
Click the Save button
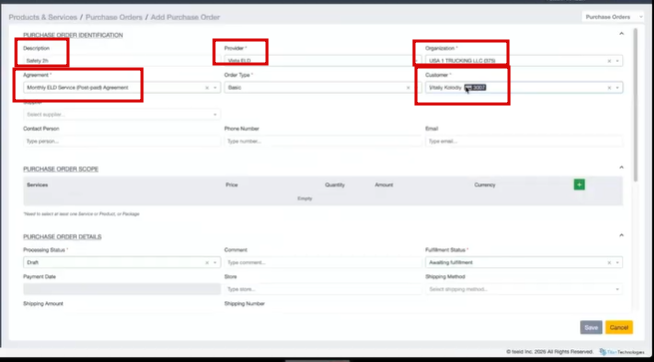pyautogui.click(x=591, y=327)
